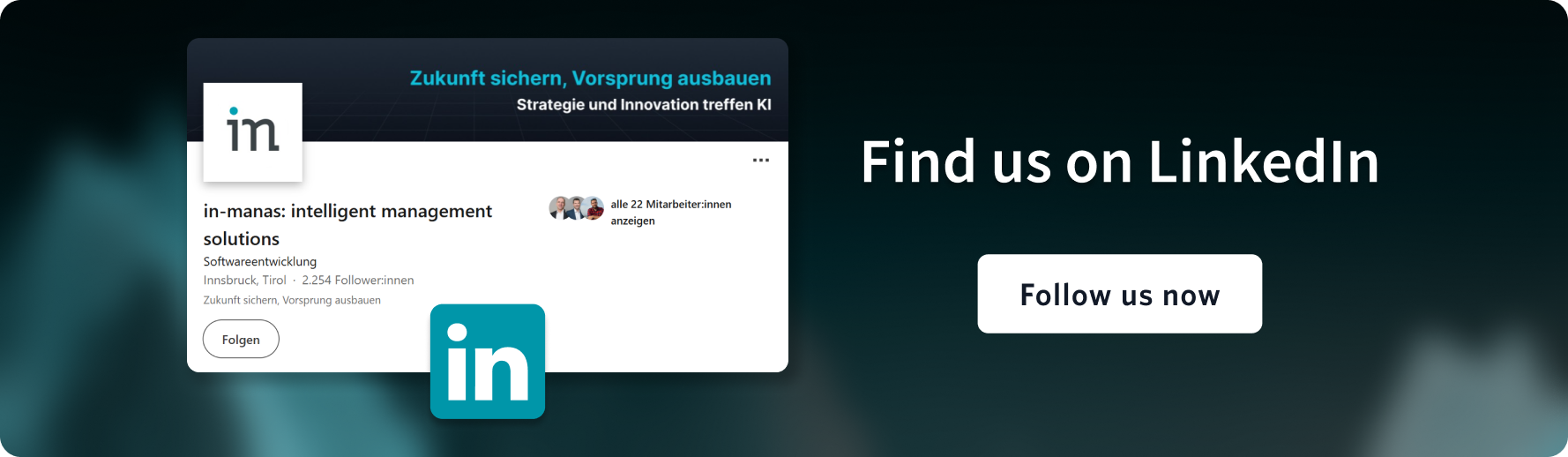This screenshot has height=457, width=1568.
Task: Click the 2.254 Follower:innen count
Action: click(x=358, y=281)
